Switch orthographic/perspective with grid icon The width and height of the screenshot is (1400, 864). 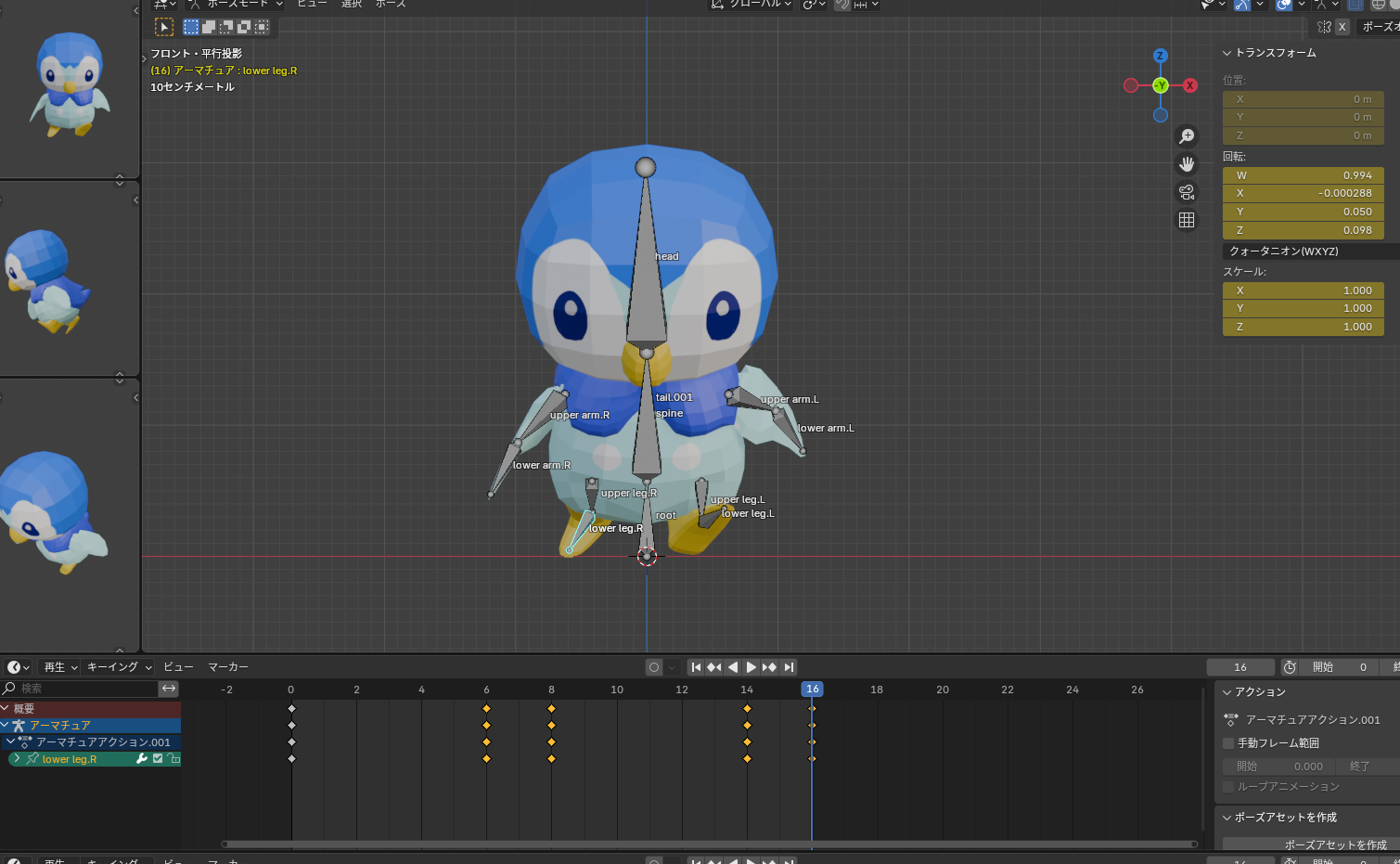(x=1187, y=220)
